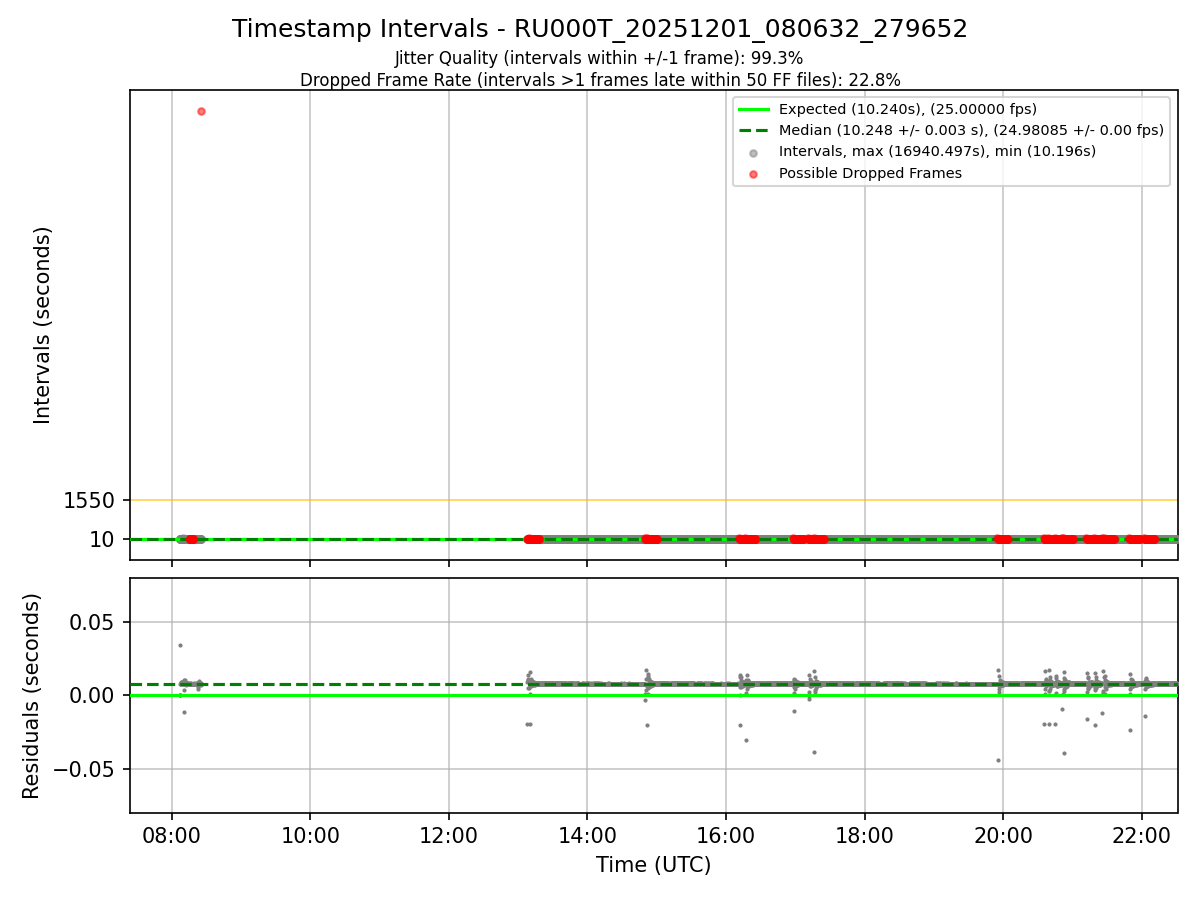Select the 'Dropped Frame Rate' 22.8% subtitle line
1200x900 pixels.
pyautogui.click(x=600, y=80)
